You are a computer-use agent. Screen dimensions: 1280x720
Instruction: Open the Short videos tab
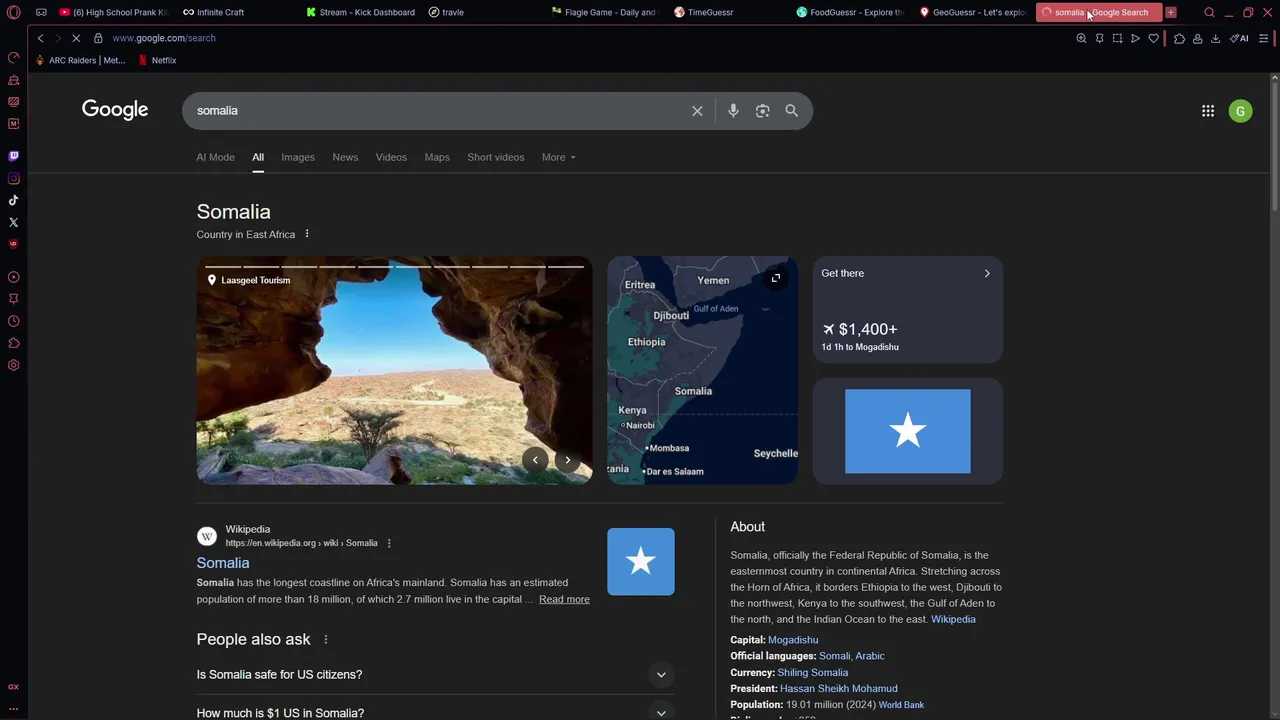pyautogui.click(x=495, y=157)
